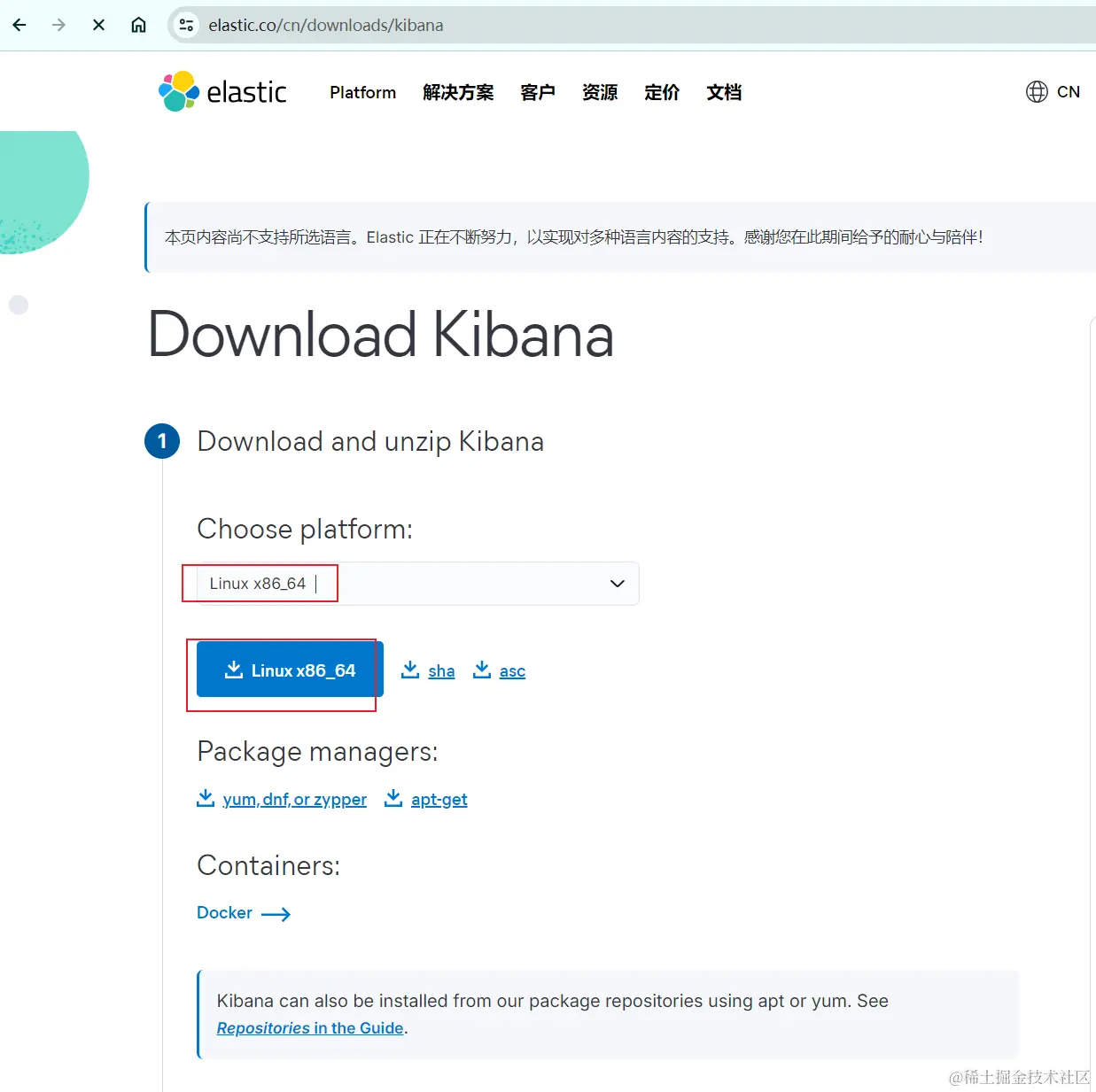Click the Download Kibana heading
The width and height of the screenshot is (1096, 1092).
tap(381, 335)
